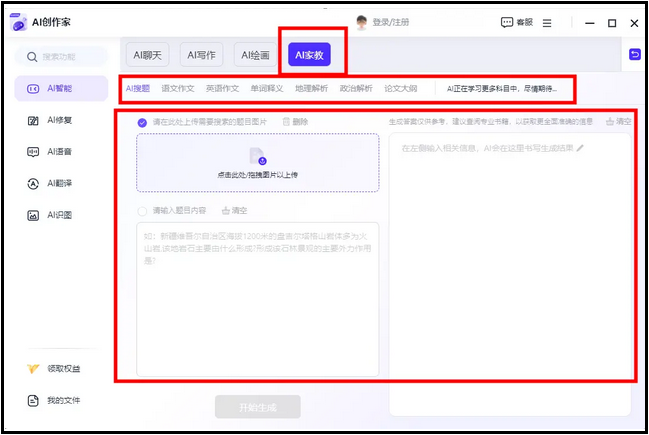Switch to the AI写作 tab
Viewport: 649px width, 435px height.
pyautogui.click(x=202, y=55)
